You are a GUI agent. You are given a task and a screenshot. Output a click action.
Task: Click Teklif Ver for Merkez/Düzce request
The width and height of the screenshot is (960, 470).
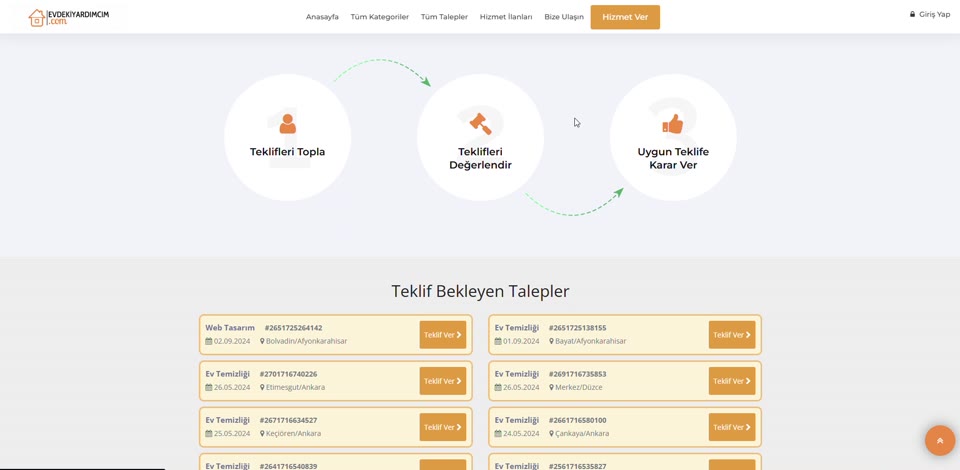(x=732, y=381)
